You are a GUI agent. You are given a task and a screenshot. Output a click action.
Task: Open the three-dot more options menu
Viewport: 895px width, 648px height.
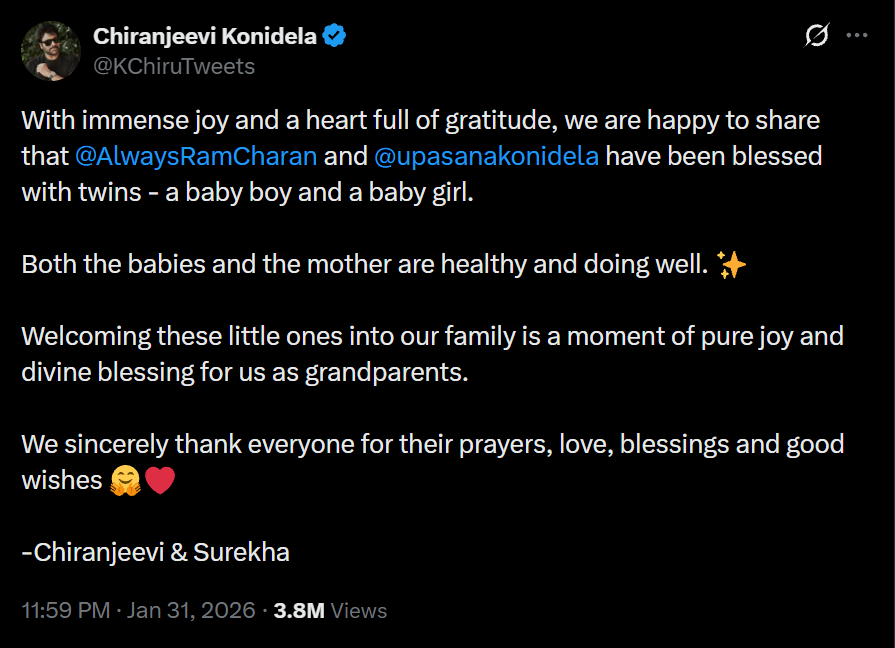[x=857, y=35]
